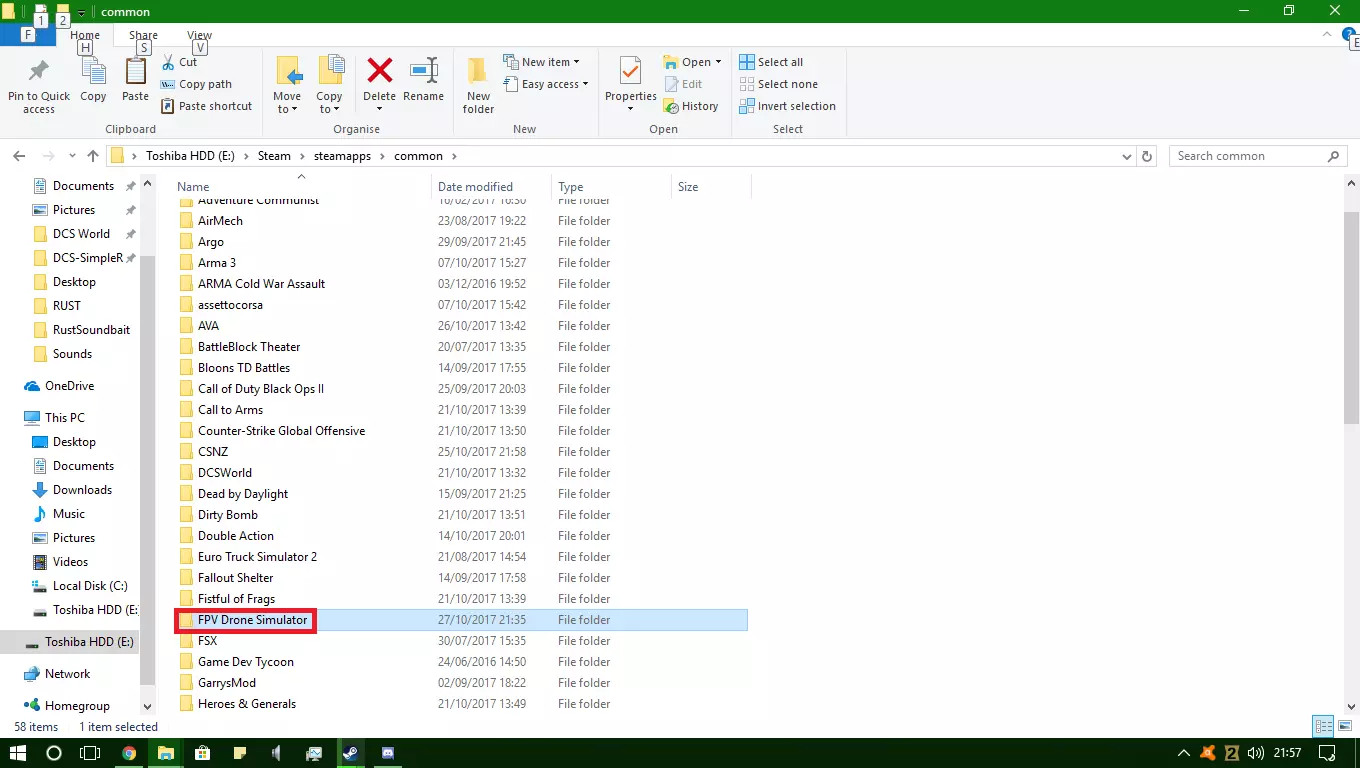
Task: Select all items in the folder
Action: click(x=771, y=62)
